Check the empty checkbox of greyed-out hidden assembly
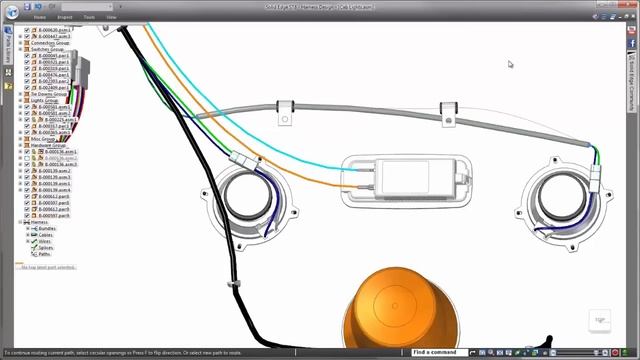640x360 pixels. coord(27,158)
